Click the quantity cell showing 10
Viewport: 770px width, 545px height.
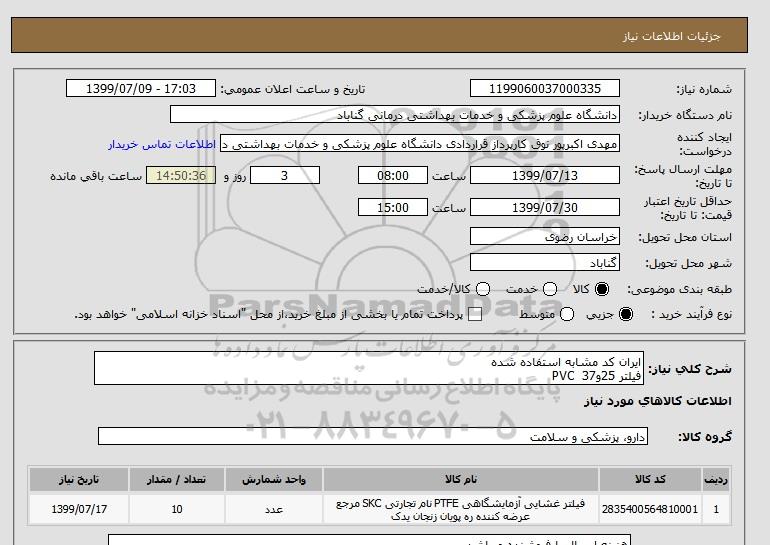[x=177, y=510]
